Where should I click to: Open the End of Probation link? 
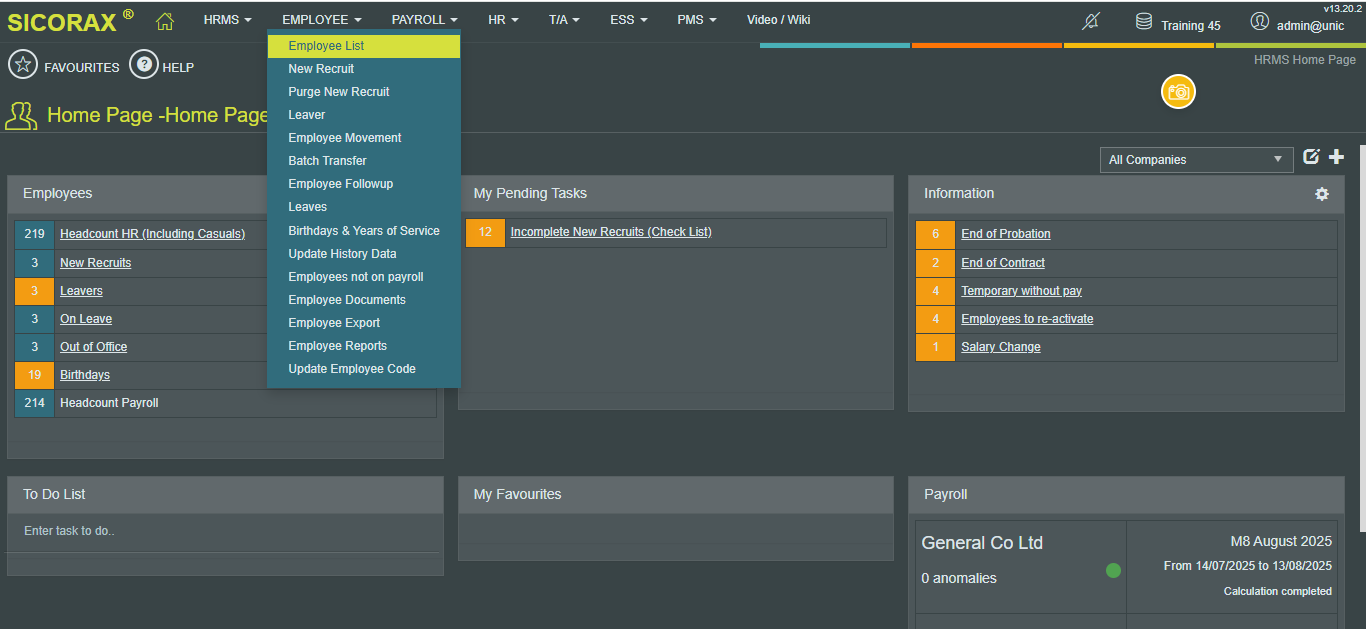click(1005, 234)
